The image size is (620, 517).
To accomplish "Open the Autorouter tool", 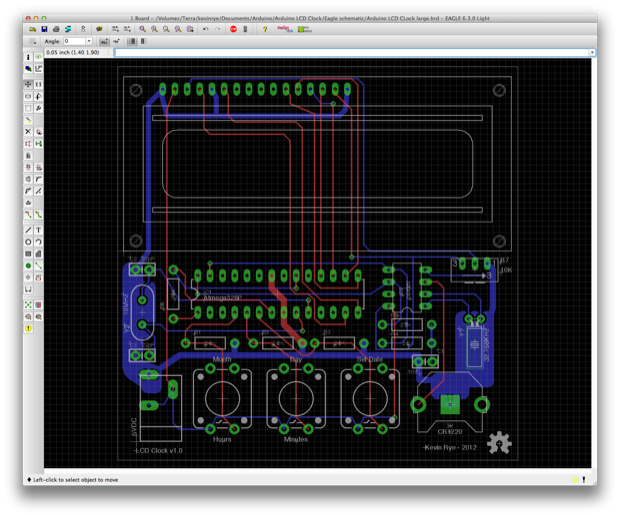I will point(38,305).
